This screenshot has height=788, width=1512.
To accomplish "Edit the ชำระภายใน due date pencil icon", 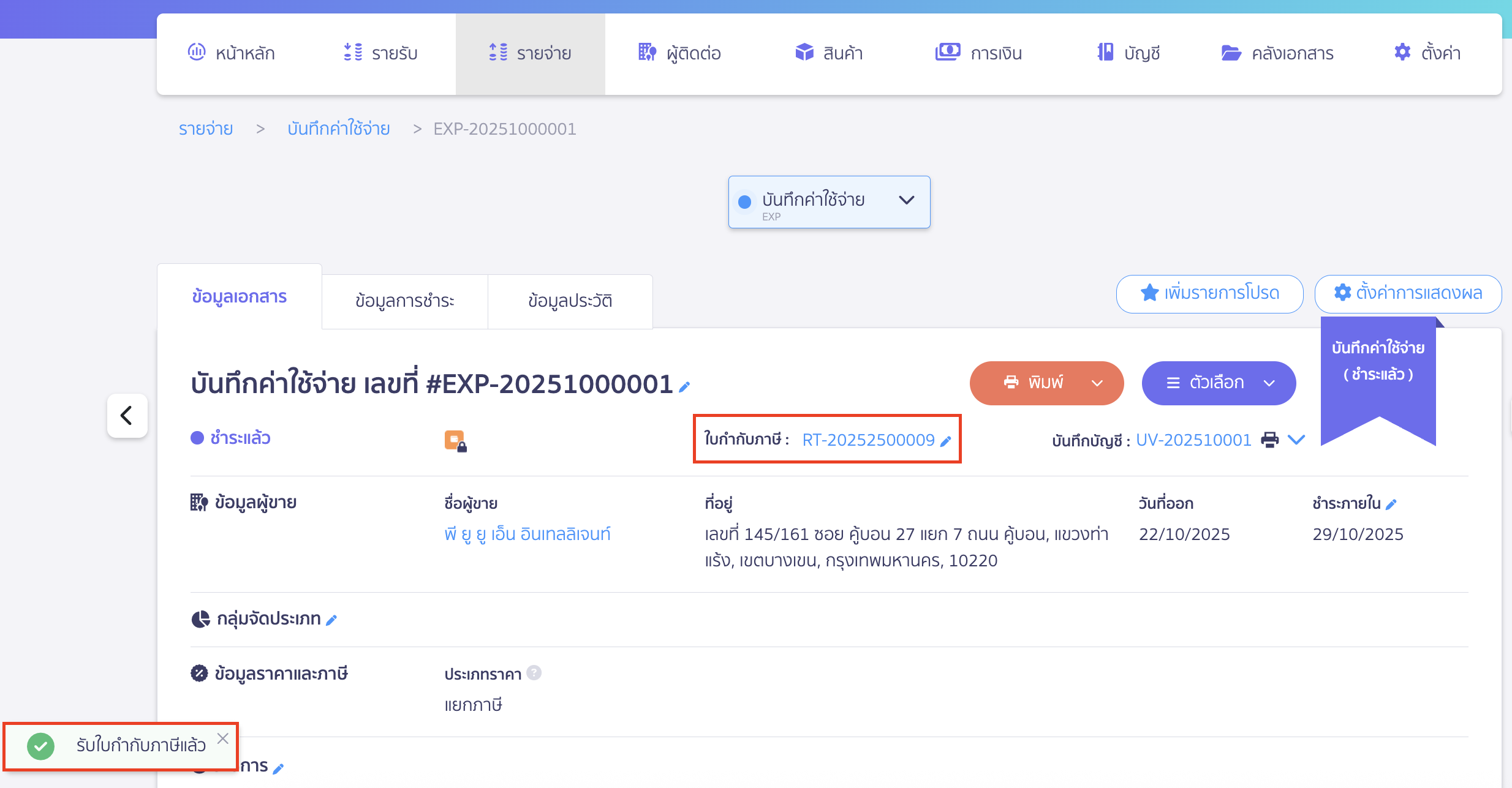I will coord(1391,505).
